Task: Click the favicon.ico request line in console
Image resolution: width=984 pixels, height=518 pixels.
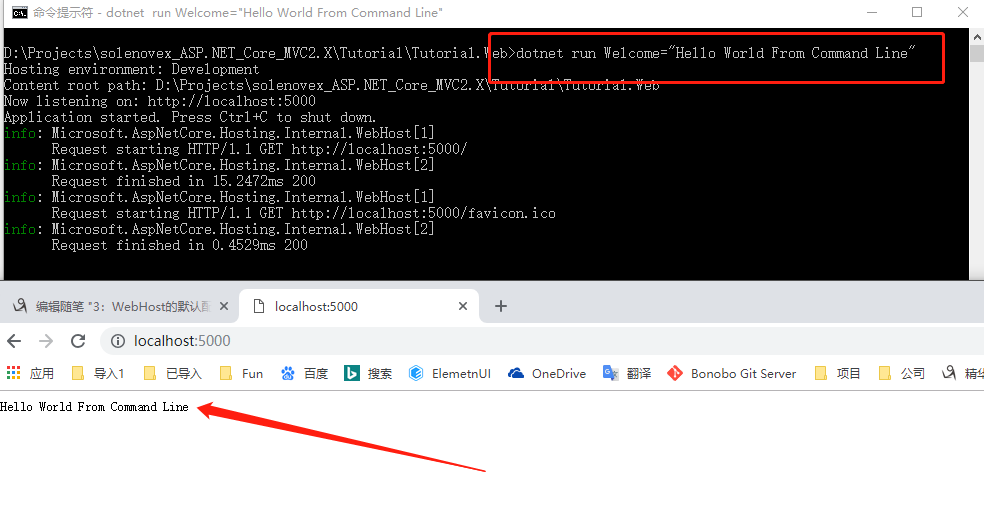Action: tap(304, 213)
